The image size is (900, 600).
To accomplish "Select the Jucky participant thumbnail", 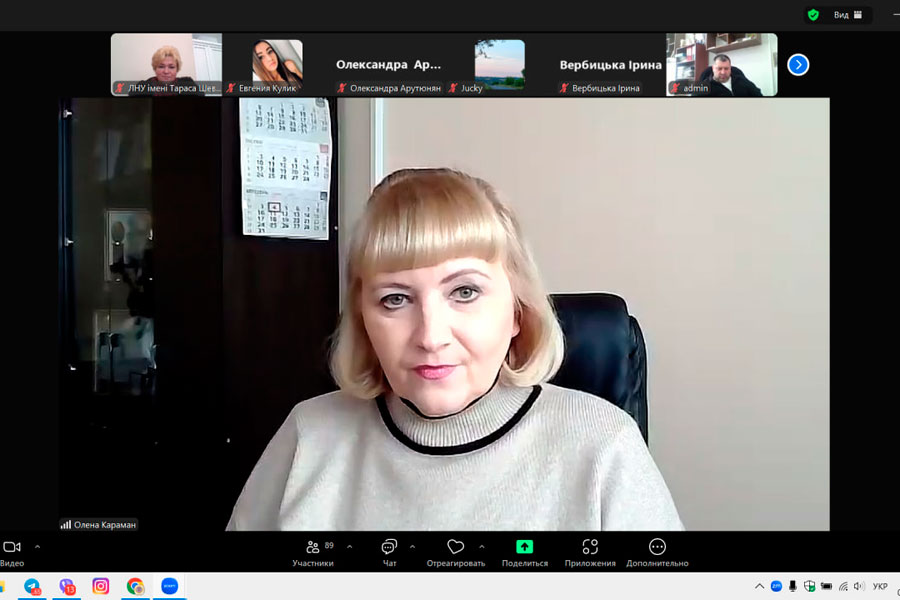I will pos(499,64).
